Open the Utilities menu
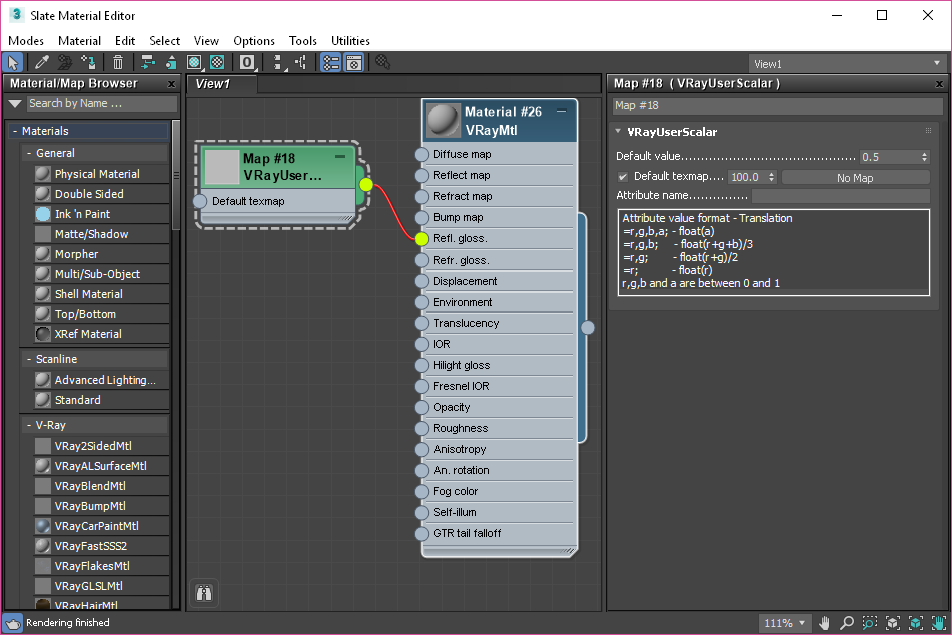Screen dimensions: 952x635 (x=350, y=41)
